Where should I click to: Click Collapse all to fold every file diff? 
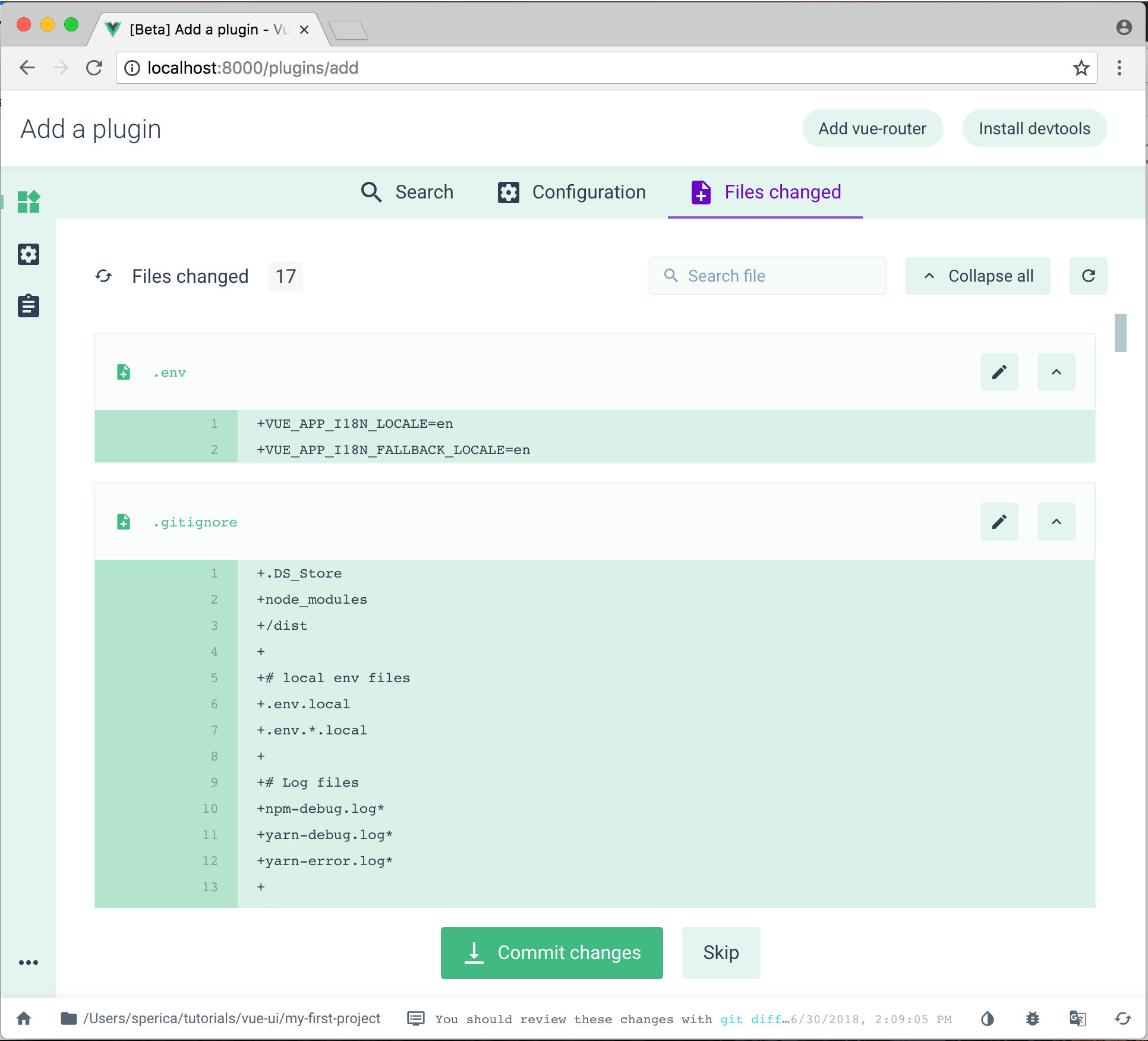(x=977, y=275)
